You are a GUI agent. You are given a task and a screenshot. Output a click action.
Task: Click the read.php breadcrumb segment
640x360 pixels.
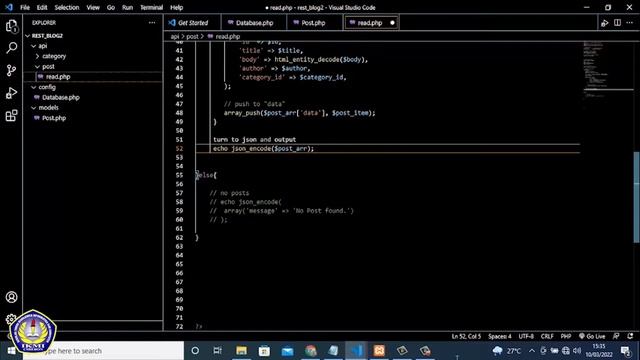point(224,36)
